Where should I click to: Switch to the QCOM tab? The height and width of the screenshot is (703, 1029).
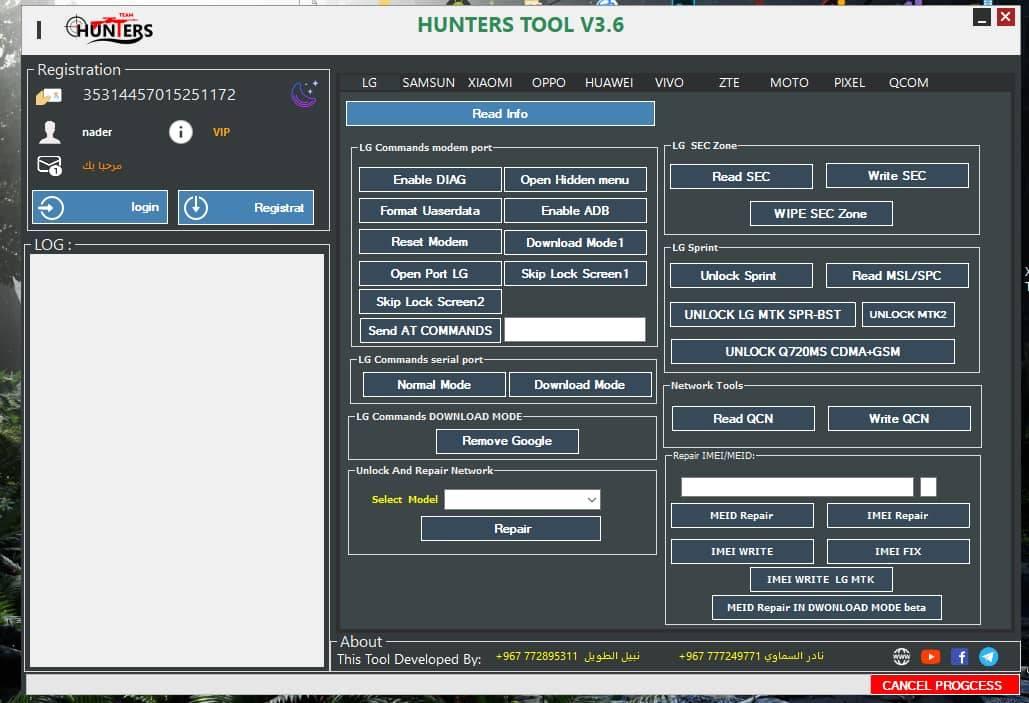tap(908, 83)
